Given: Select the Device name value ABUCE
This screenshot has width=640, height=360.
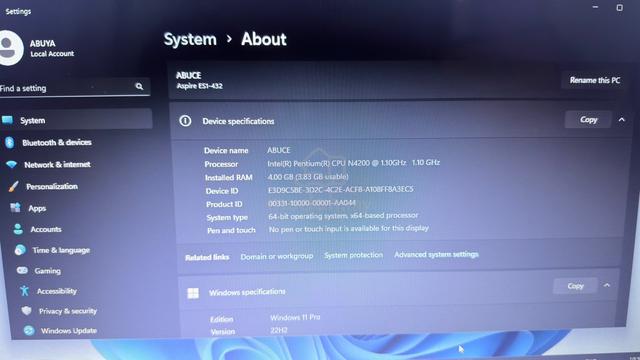Looking at the screenshot, I should (x=279, y=150).
